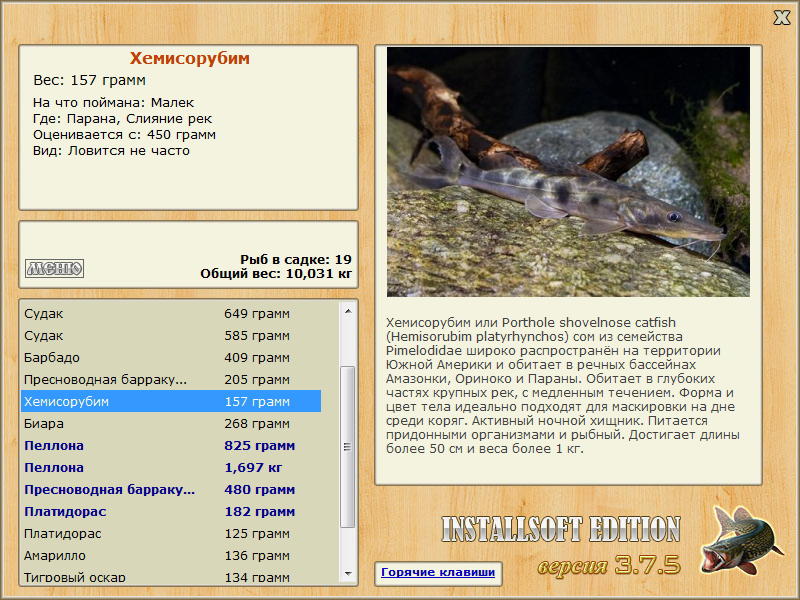Select the Пеллона 1,697 кг entry
Viewport: 800px width, 600px height.
171,467
